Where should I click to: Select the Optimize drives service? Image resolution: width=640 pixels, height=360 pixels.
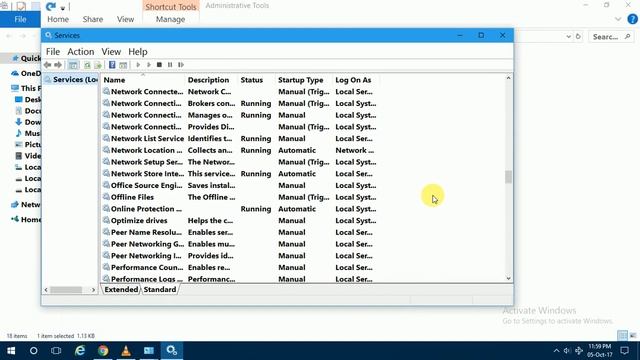(240, 221)
